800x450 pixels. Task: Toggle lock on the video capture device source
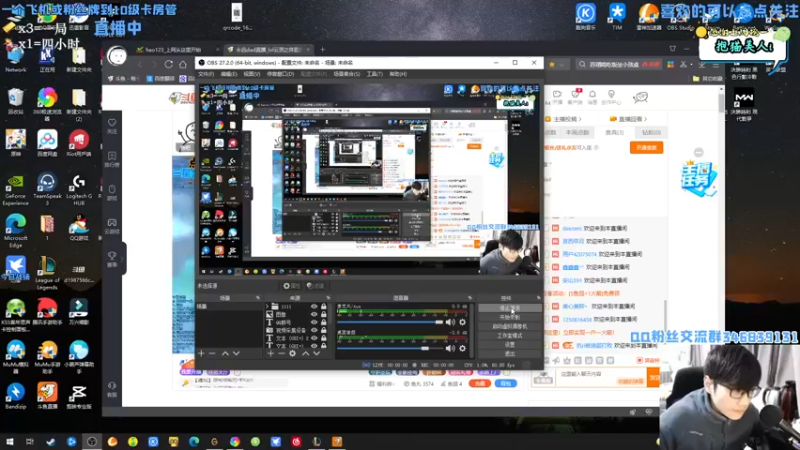point(323,330)
